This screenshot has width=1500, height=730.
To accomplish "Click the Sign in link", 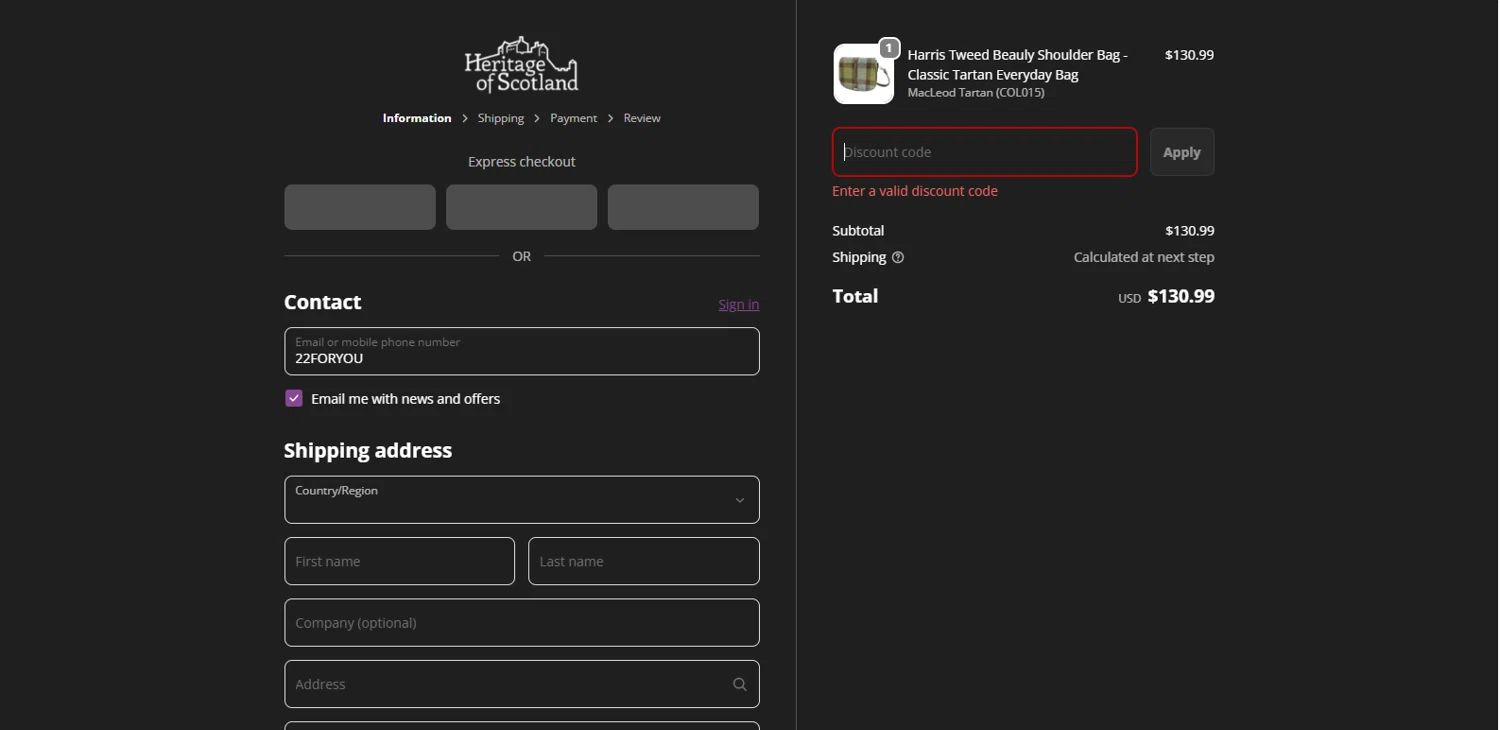I will 739,305.
